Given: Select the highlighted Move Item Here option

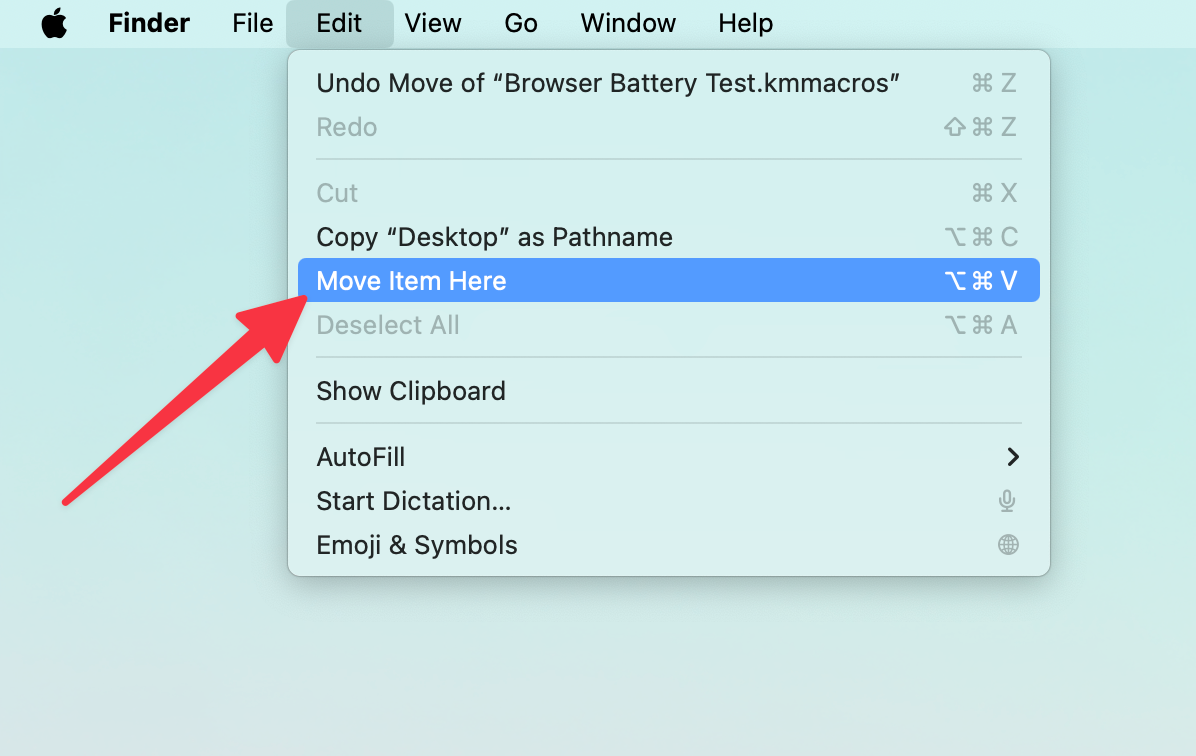Looking at the screenshot, I should [411, 281].
